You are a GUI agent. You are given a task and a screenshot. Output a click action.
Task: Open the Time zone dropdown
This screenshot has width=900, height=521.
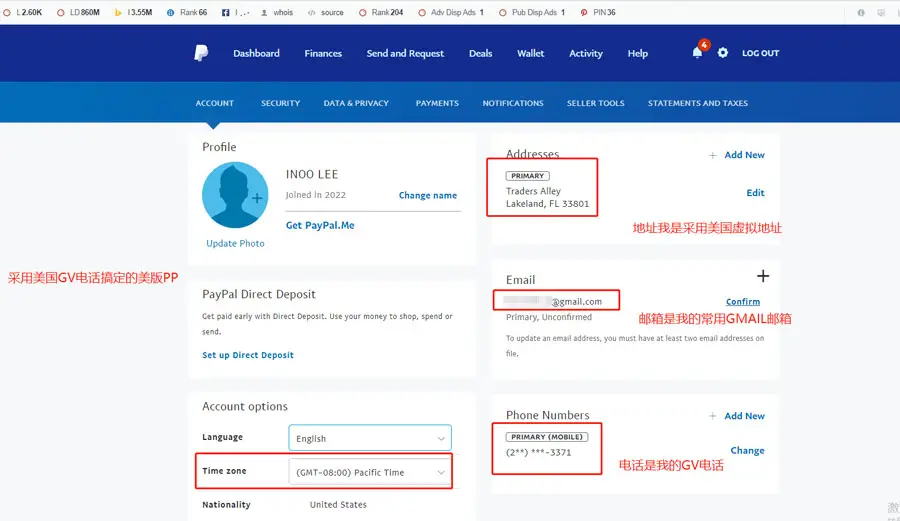coord(370,472)
